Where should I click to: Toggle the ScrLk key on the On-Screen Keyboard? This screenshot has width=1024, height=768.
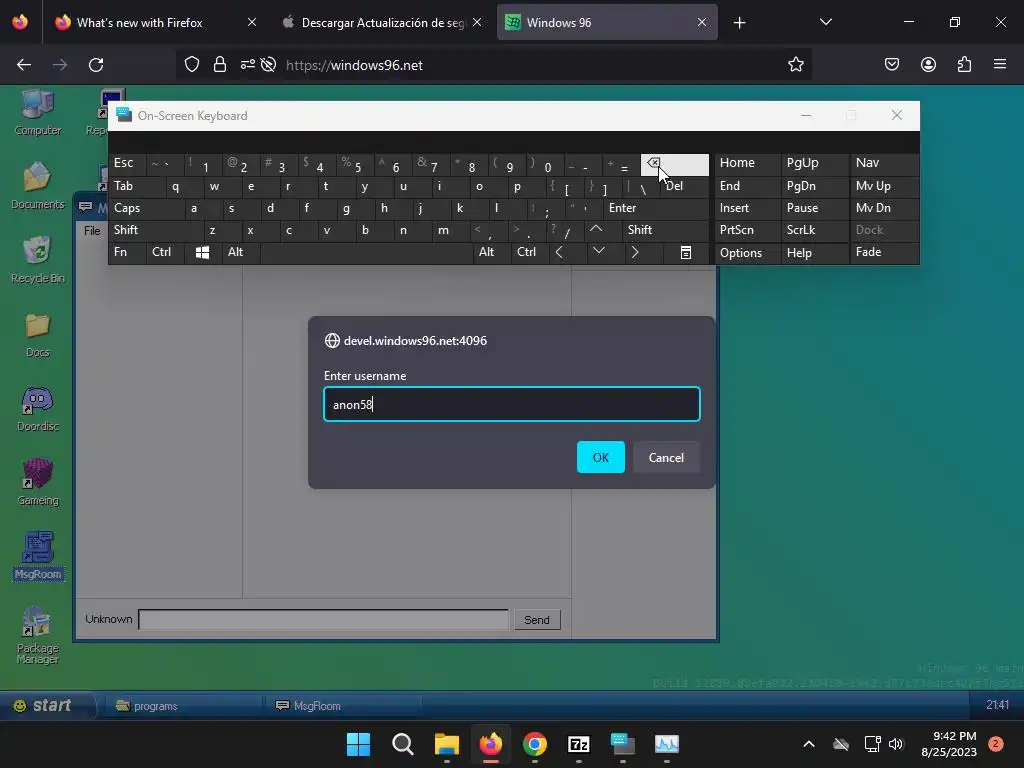(814, 230)
